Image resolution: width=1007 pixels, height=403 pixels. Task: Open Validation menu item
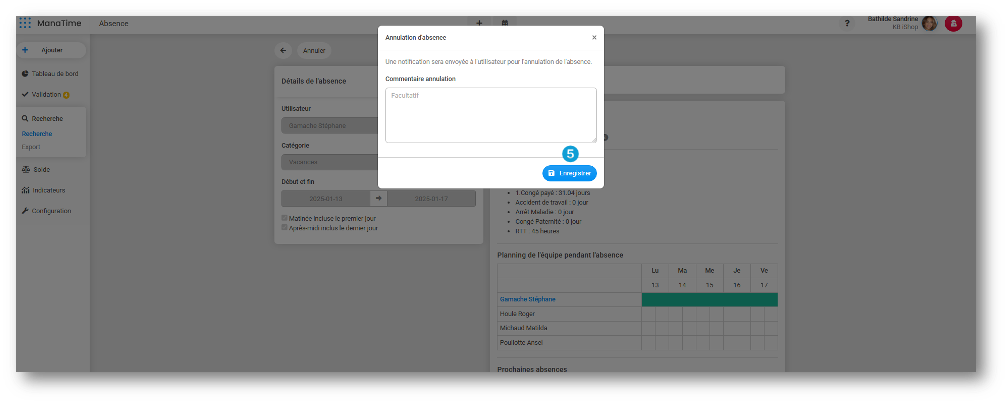pyautogui.click(x=47, y=95)
